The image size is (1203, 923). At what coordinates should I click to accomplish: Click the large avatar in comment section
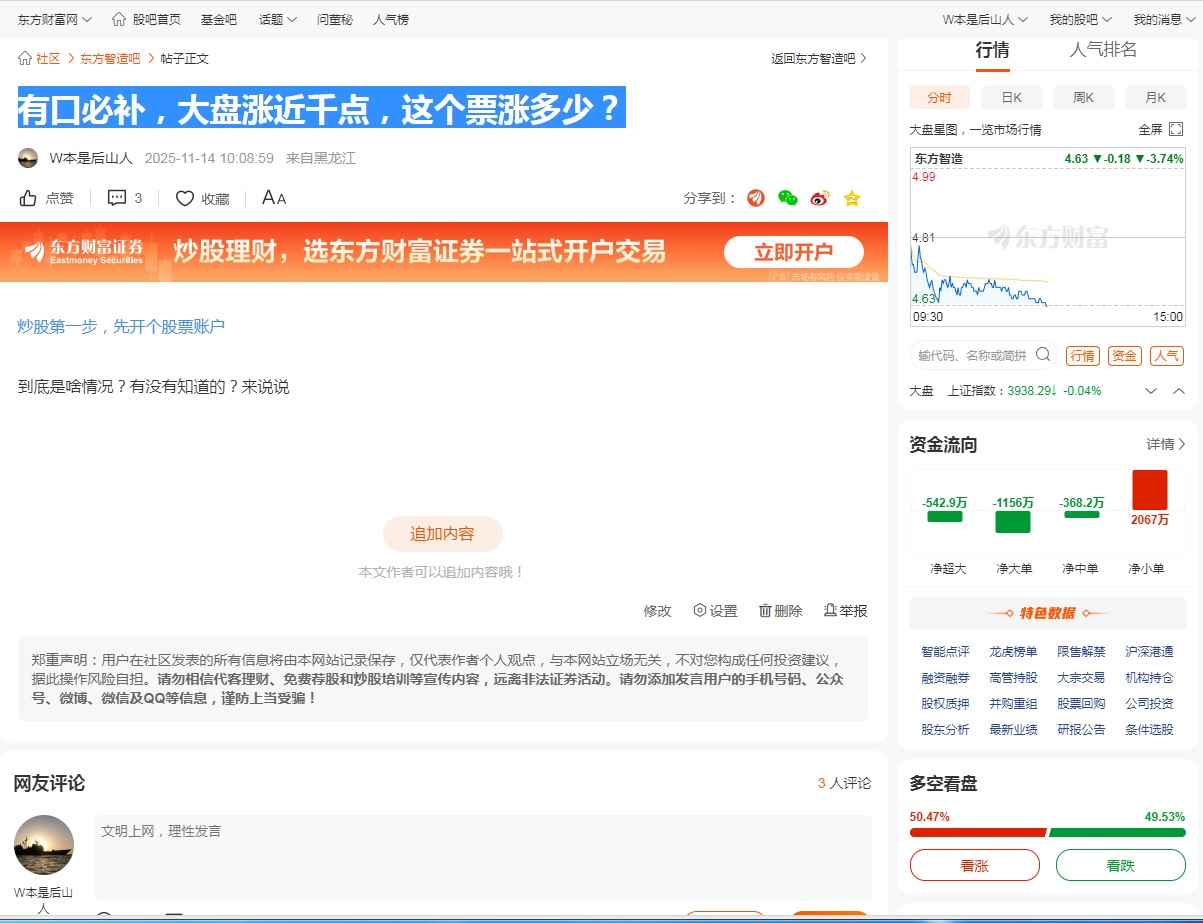[x=44, y=845]
